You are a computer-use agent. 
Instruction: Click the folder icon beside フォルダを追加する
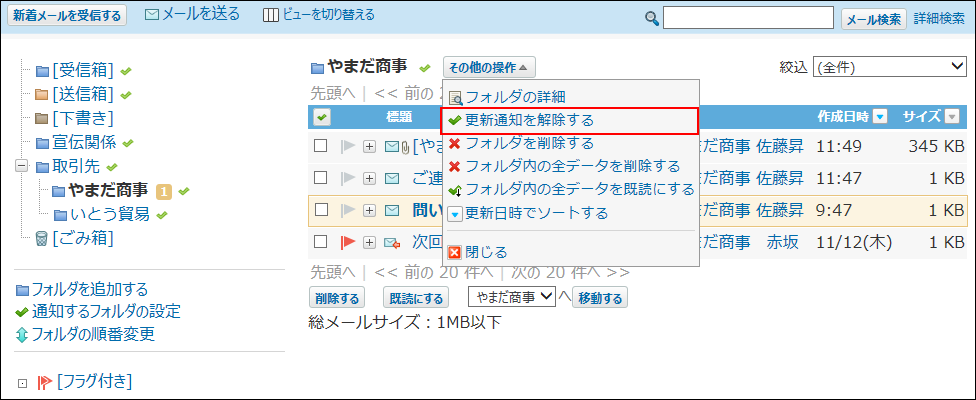click(22, 290)
